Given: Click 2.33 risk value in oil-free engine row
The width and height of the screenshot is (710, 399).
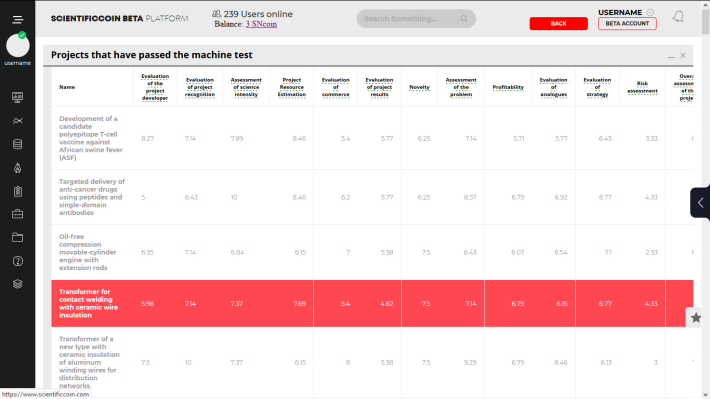Looking at the screenshot, I should point(652,252).
